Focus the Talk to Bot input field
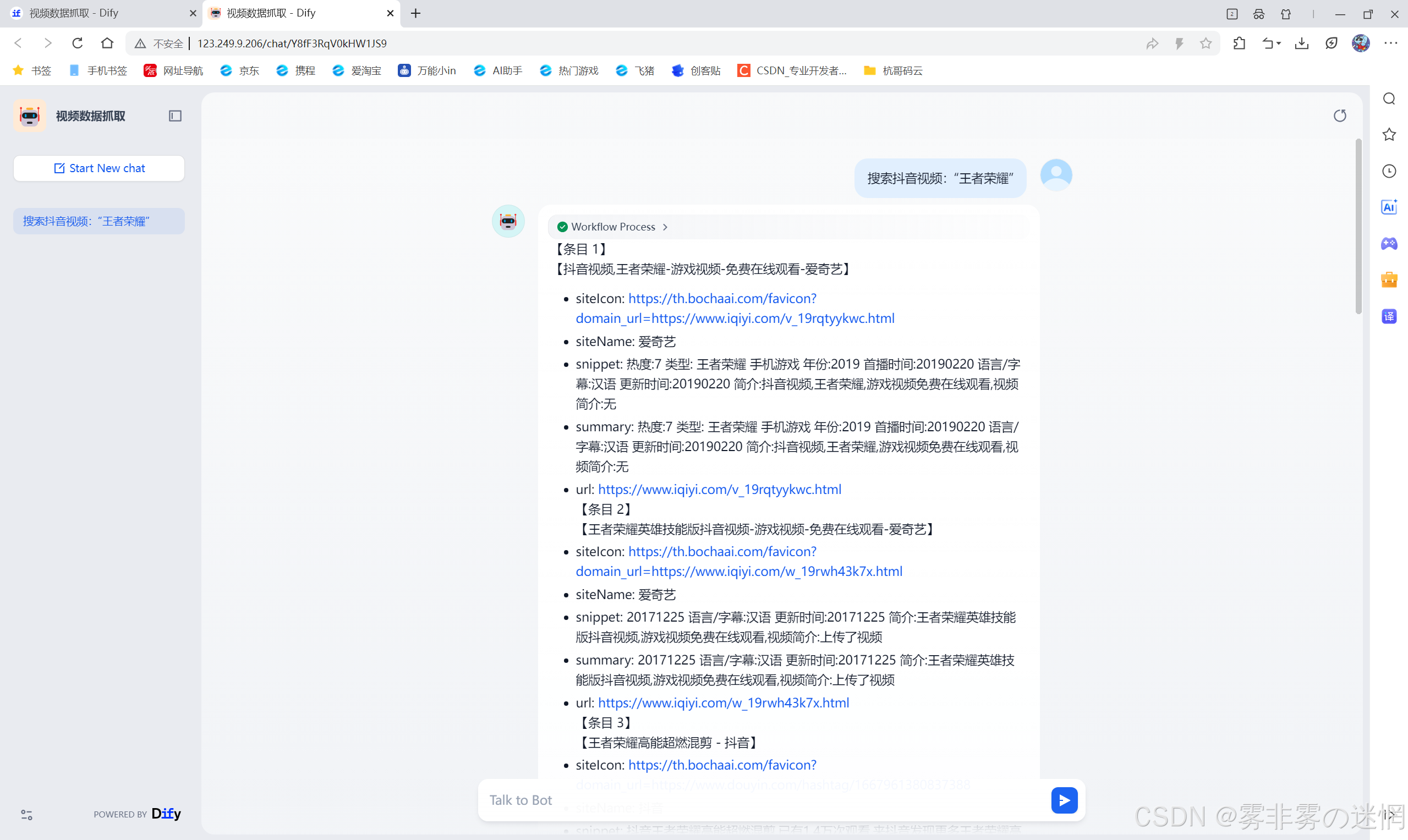Image resolution: width=1408 pixels, height=840 pixels. coord(764,800)
